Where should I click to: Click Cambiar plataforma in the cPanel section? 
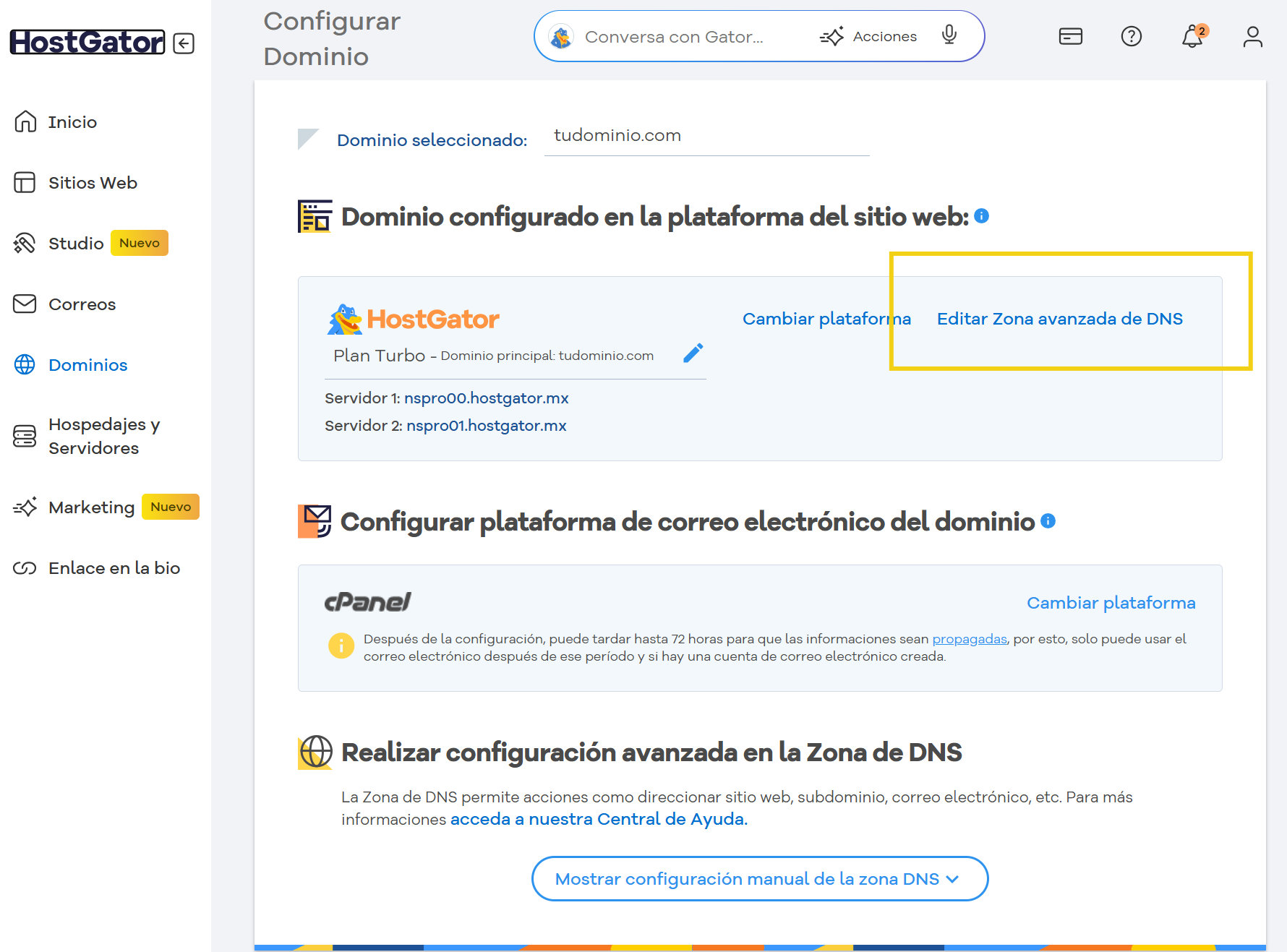pyautogui.click(x=1111, y=603)
